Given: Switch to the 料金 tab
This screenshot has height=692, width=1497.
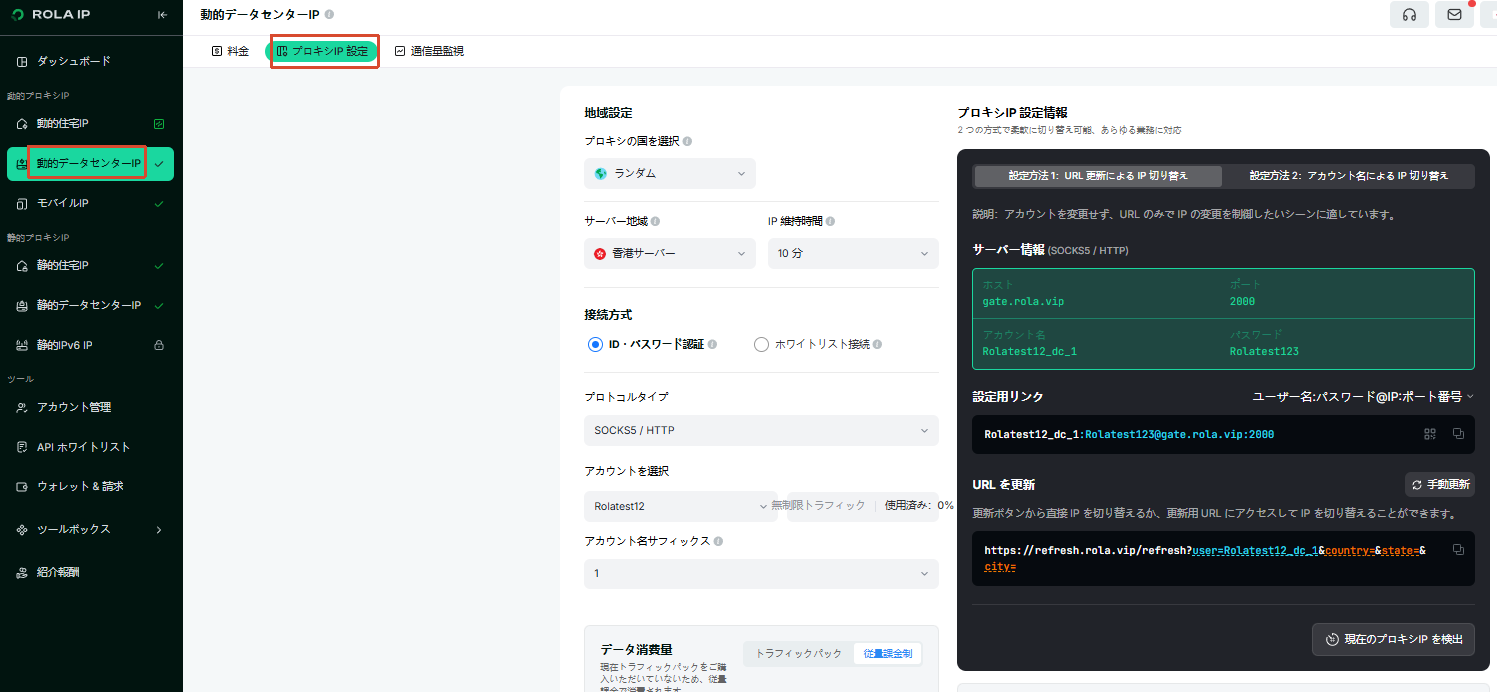Looking at the screenshot, I should [230, 51].
